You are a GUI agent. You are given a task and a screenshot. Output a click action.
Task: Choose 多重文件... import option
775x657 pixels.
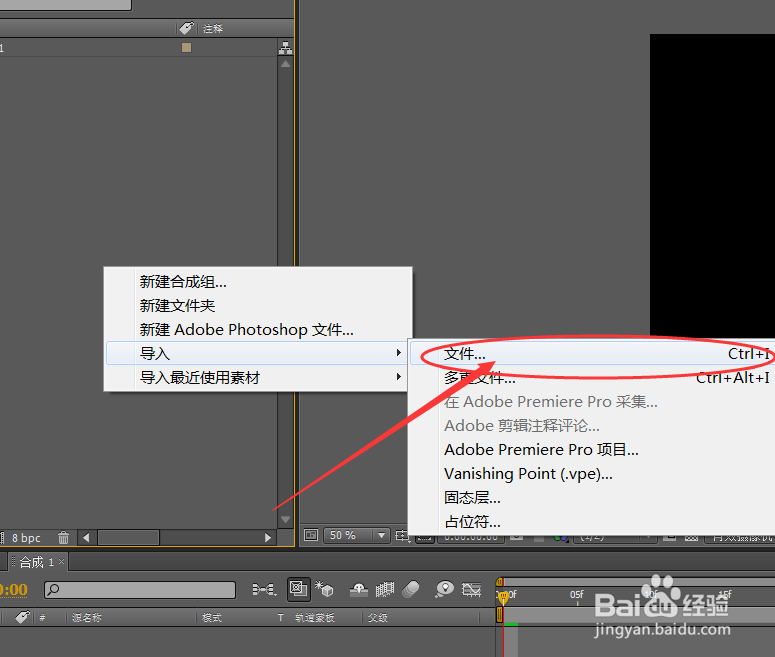pos(592,378)
